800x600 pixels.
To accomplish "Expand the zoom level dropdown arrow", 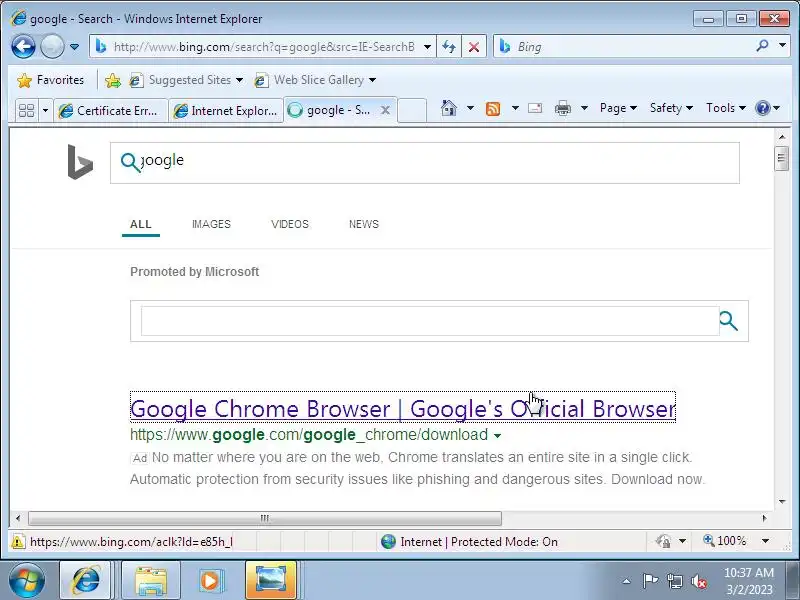I will (x=765, y=541).
